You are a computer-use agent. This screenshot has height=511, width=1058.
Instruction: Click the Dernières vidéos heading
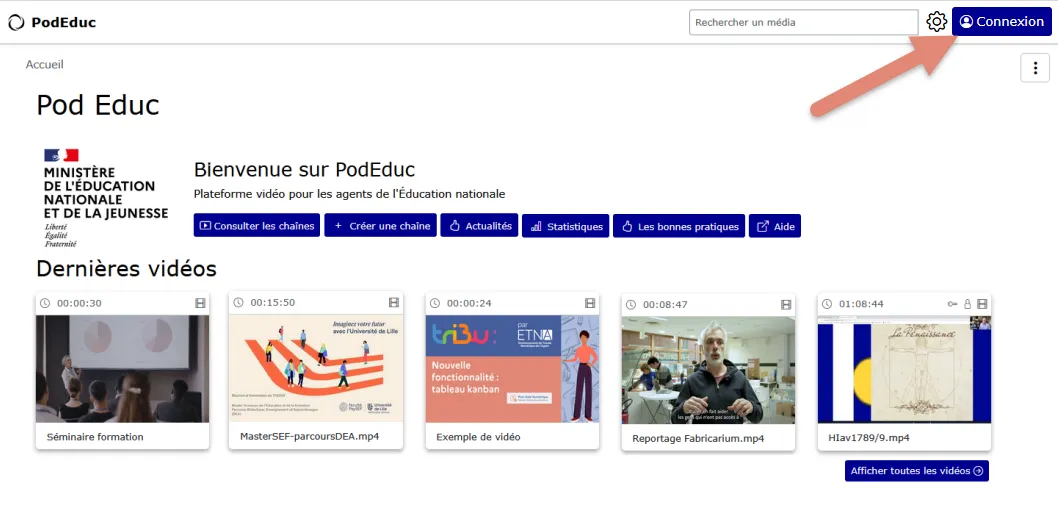[x=126, y=269]
